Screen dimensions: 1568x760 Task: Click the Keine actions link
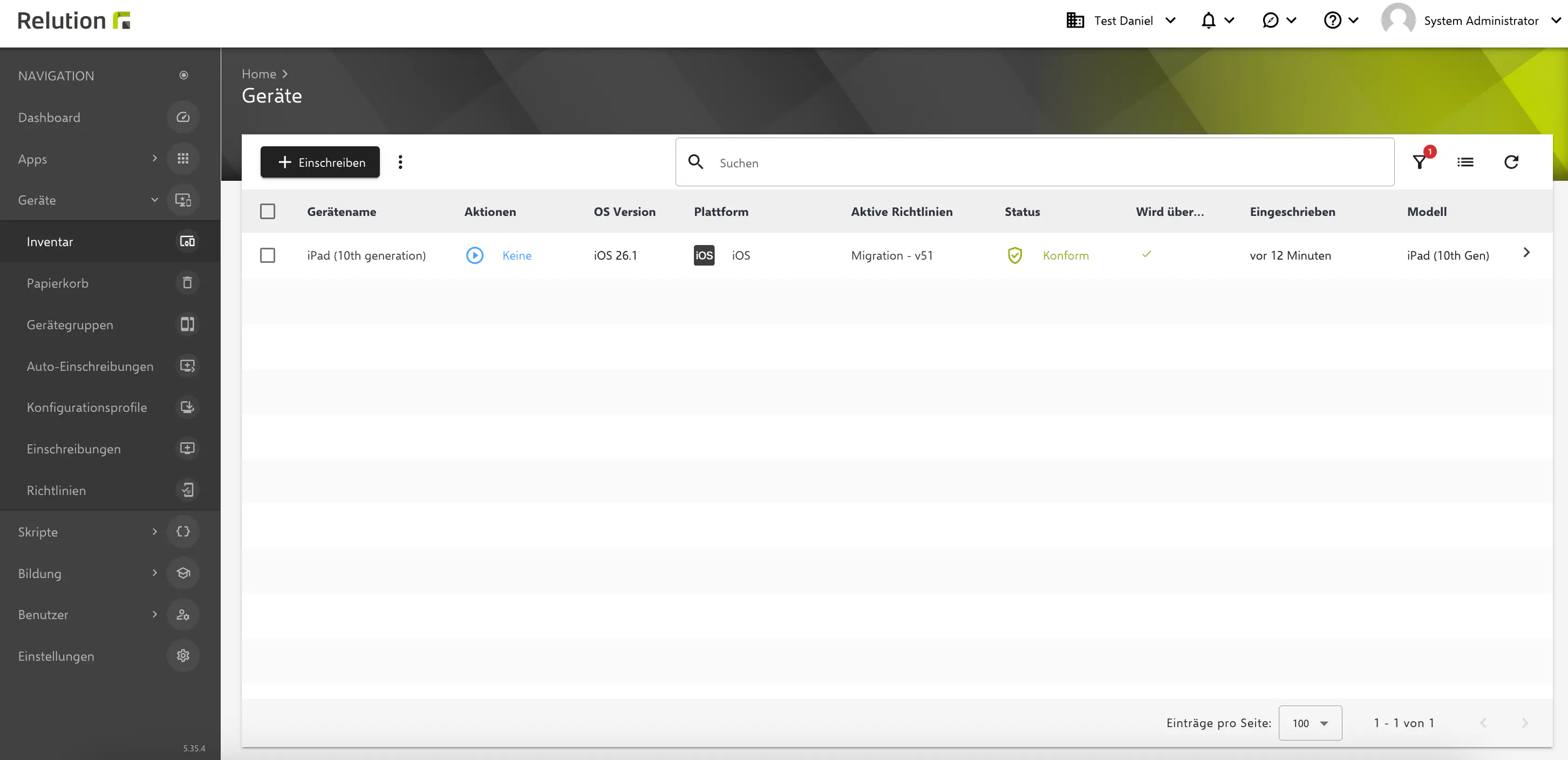point(516,255)
